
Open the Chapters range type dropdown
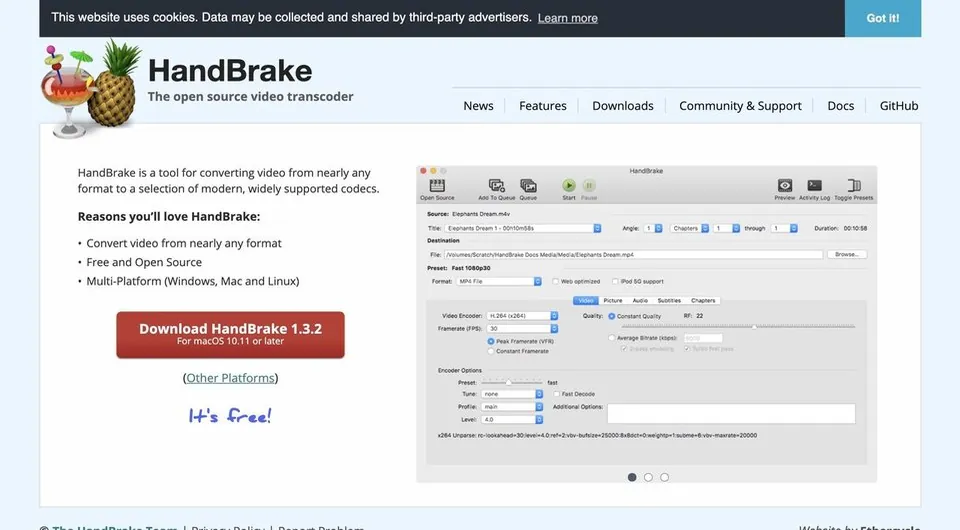coord(689,228)
